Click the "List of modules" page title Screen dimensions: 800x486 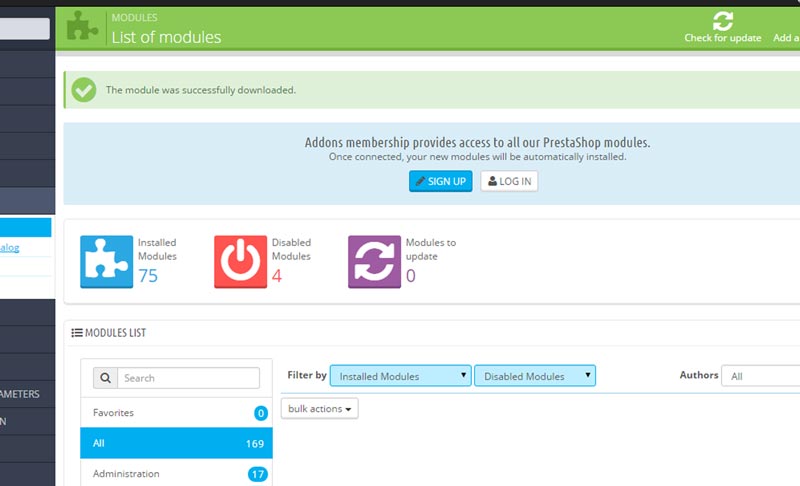(166, 37)
